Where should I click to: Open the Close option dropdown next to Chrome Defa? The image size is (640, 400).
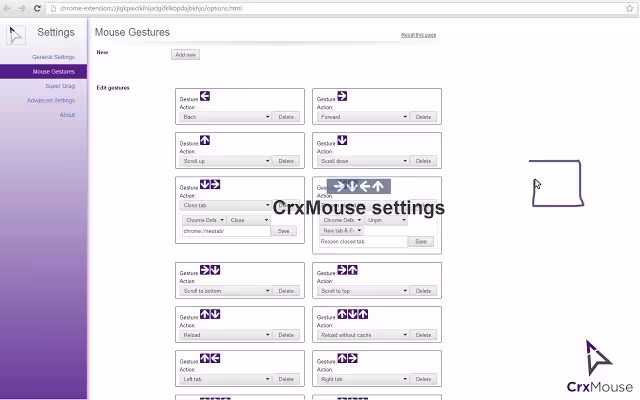[x=248, y=220]
